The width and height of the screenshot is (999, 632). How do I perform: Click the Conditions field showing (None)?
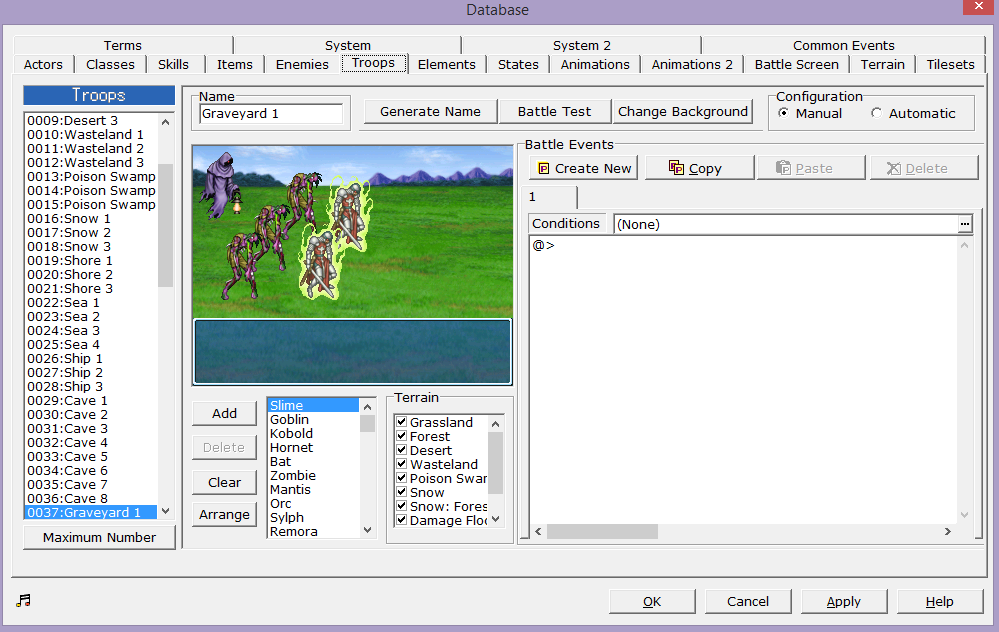(x=786, y=224)
